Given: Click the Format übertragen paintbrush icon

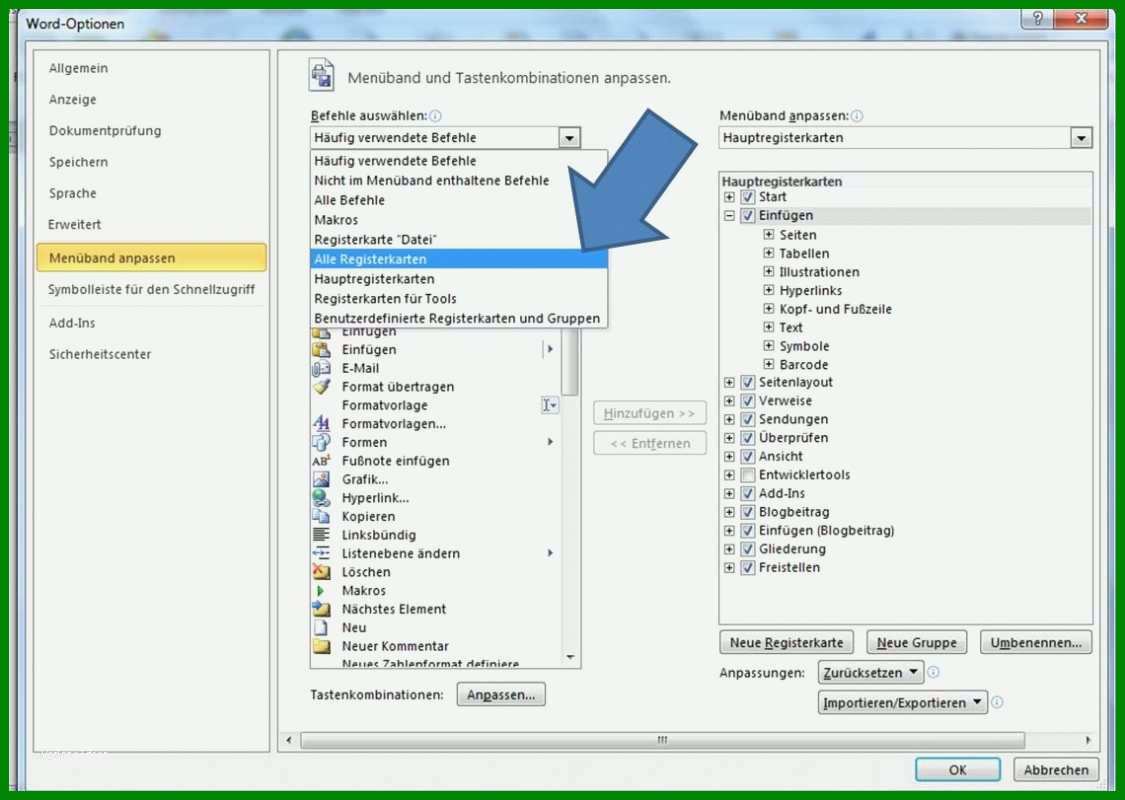Looking at the screenshot, I should pos(321,387).
